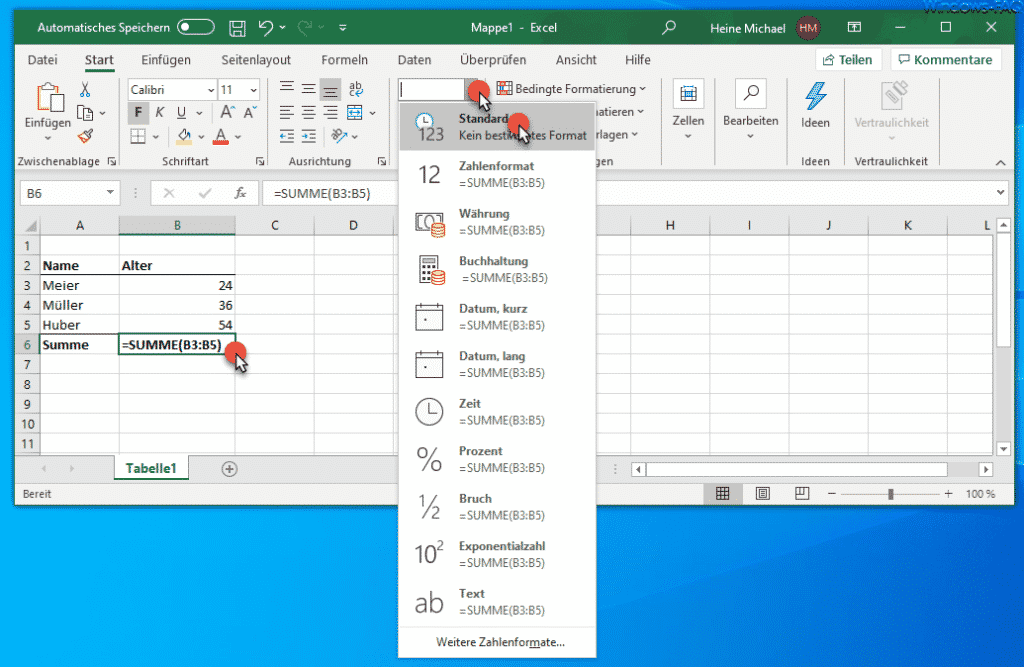
Task: Click the horizontal scrollbar track
Action: [796, 469]
